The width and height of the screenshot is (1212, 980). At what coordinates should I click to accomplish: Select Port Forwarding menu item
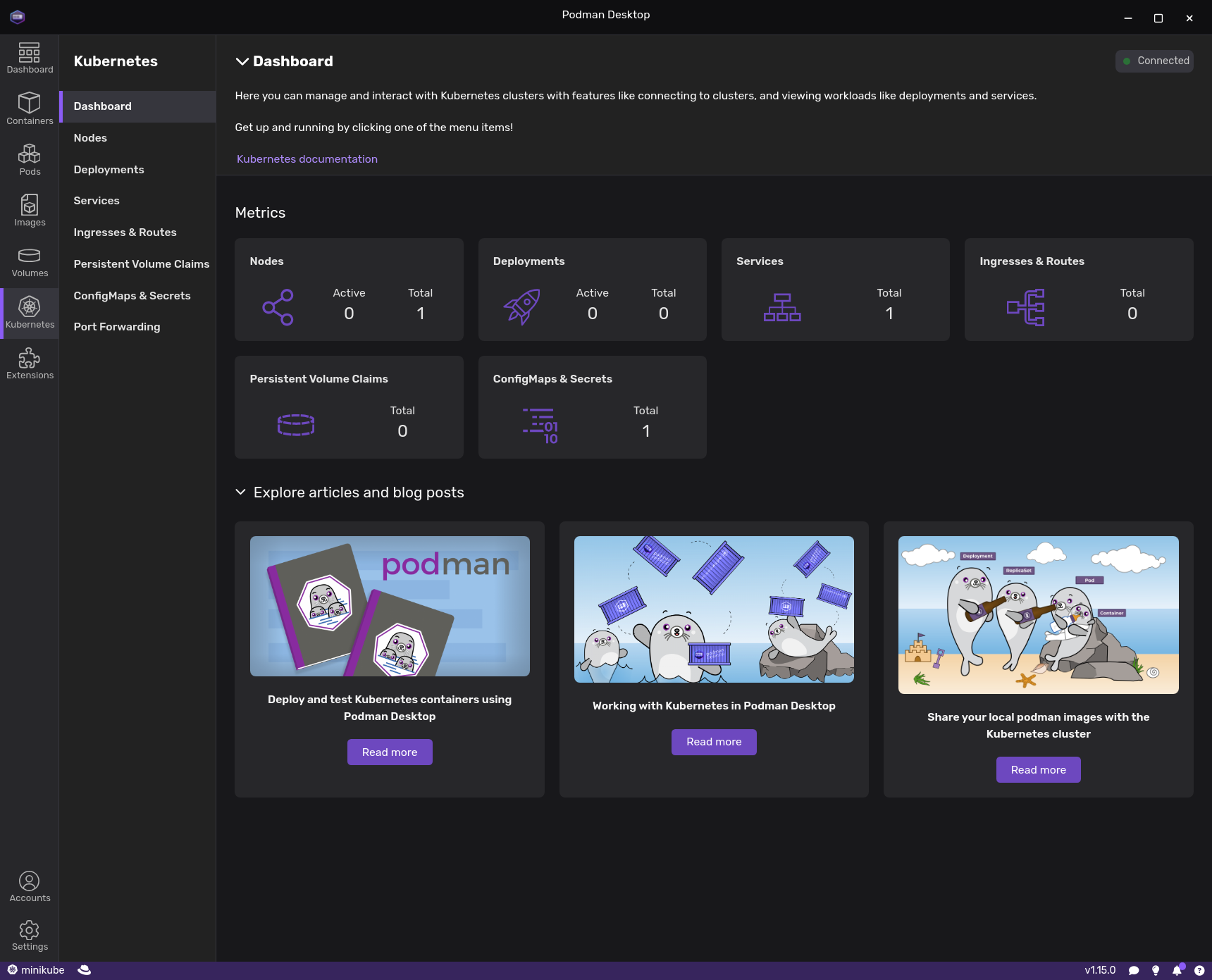[117, 327]
